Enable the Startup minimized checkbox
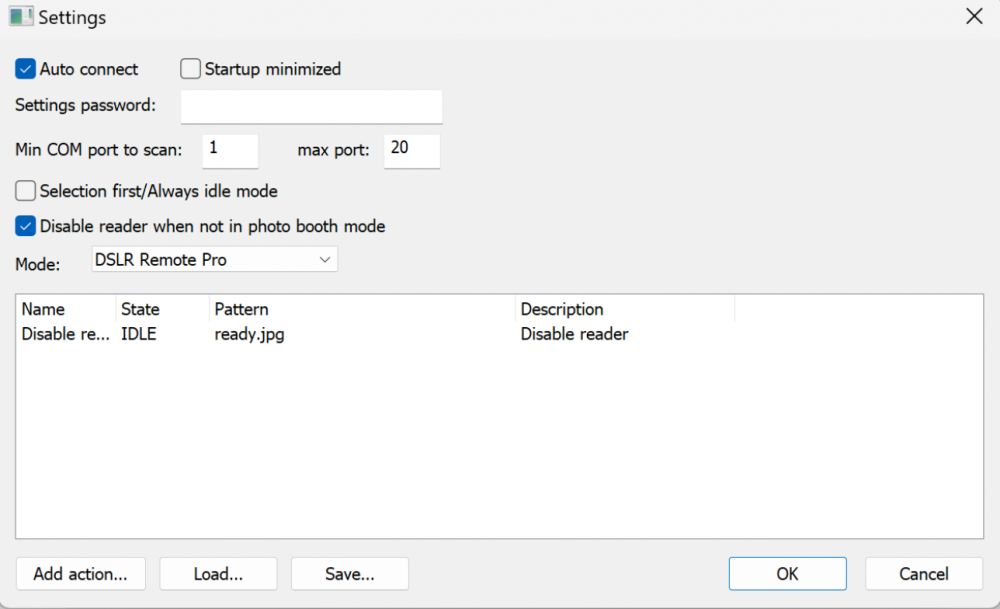 [x=191, y=69]
